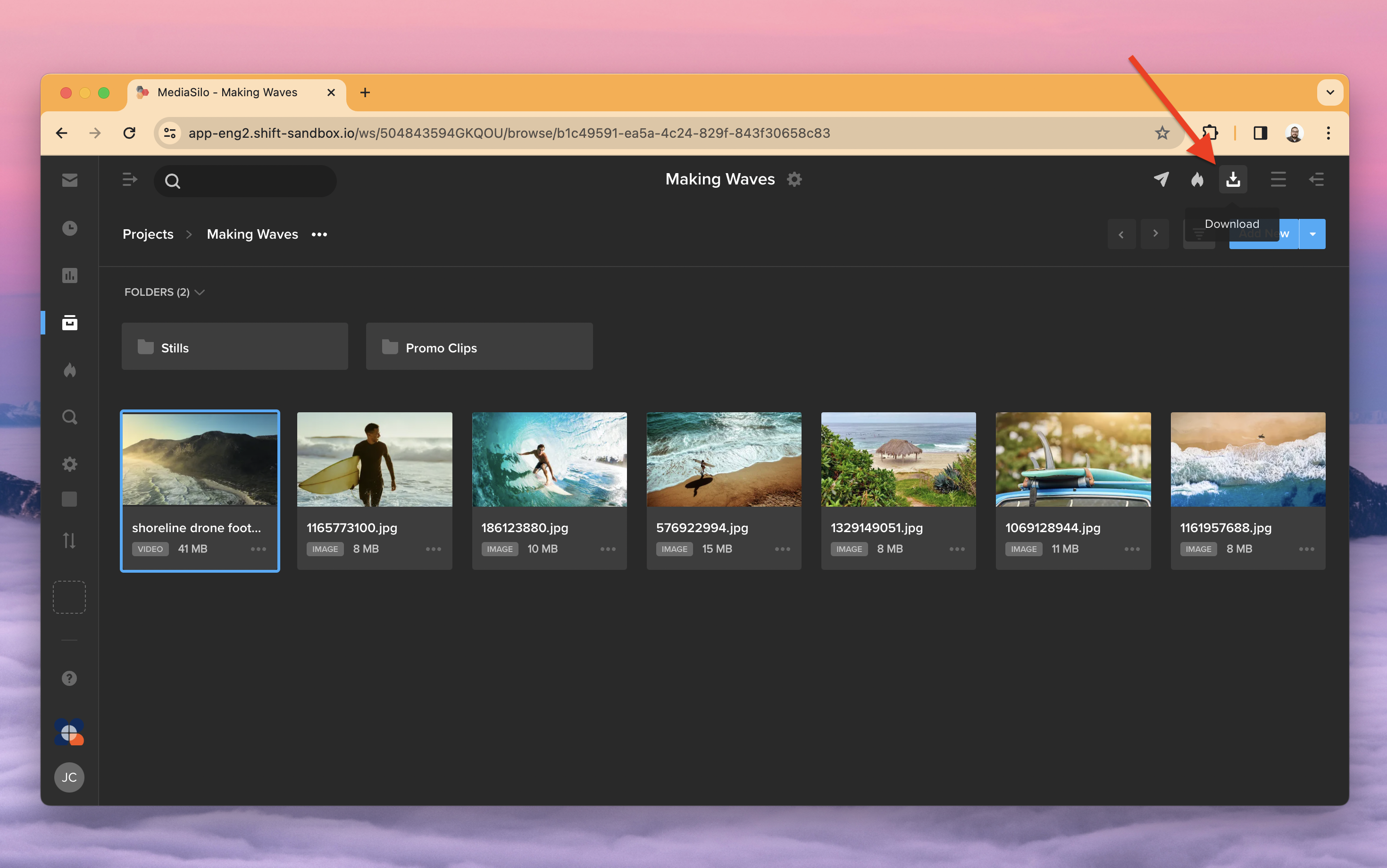Go to previous page arrow button
This screenshot has width=1387, height=868.
pos(1121,234)
